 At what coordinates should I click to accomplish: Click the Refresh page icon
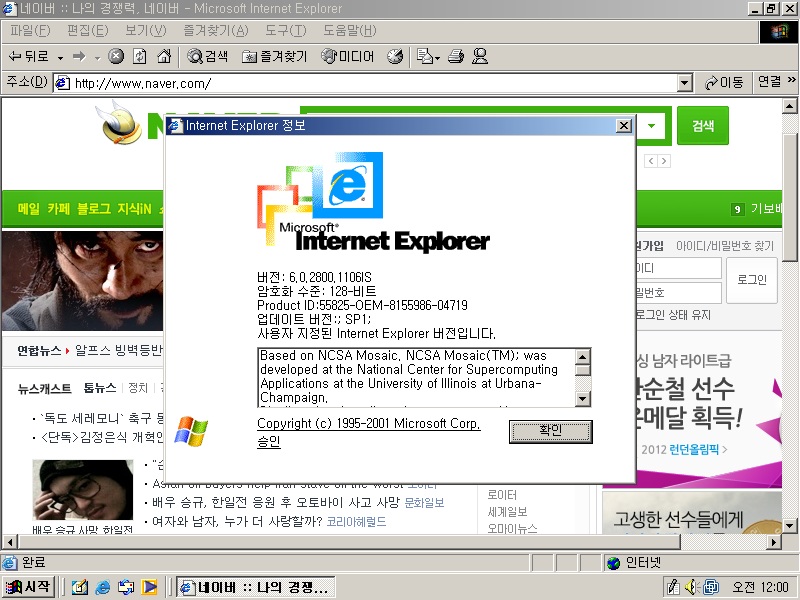click(140, 56)
